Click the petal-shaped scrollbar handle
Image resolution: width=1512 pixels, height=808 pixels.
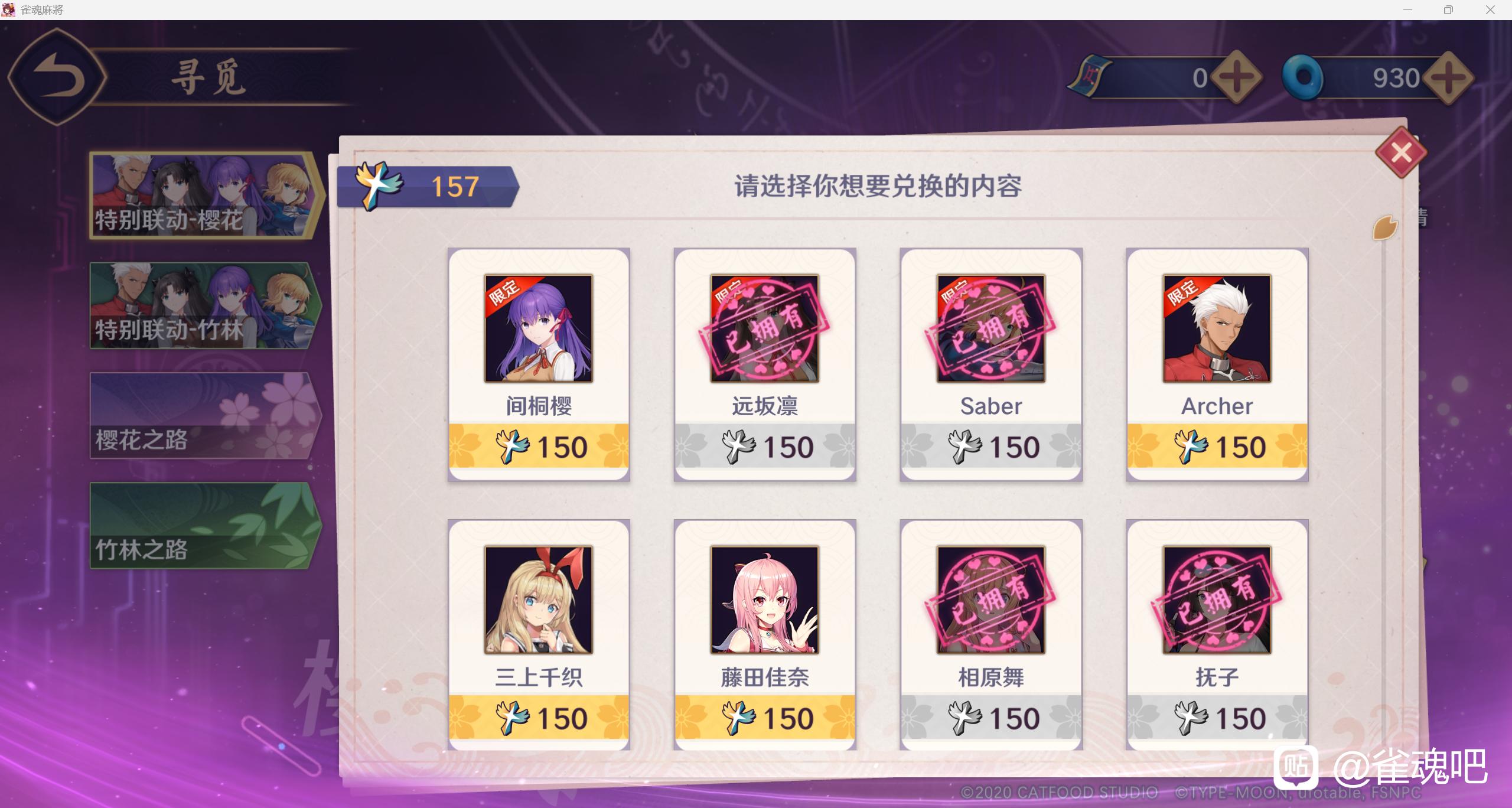pos(1385,228)
